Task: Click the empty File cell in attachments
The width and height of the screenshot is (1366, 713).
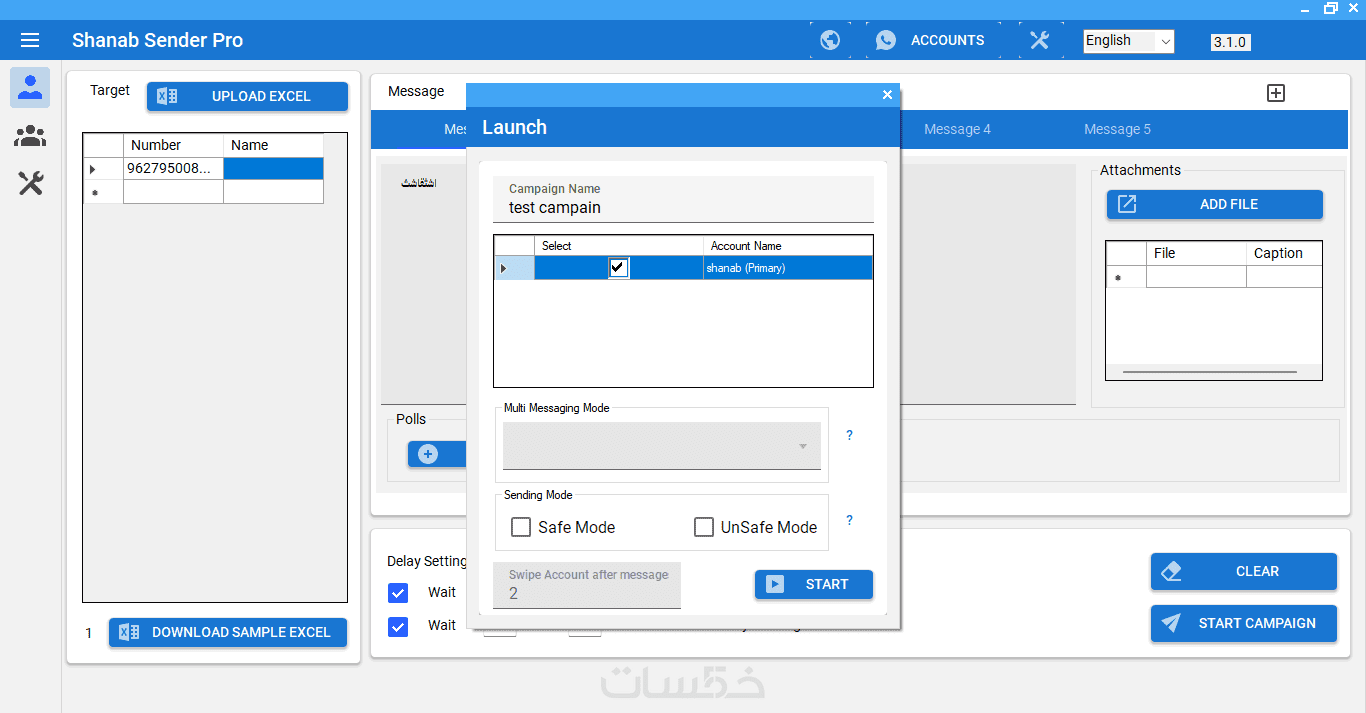Action: tap(1196, 277)
